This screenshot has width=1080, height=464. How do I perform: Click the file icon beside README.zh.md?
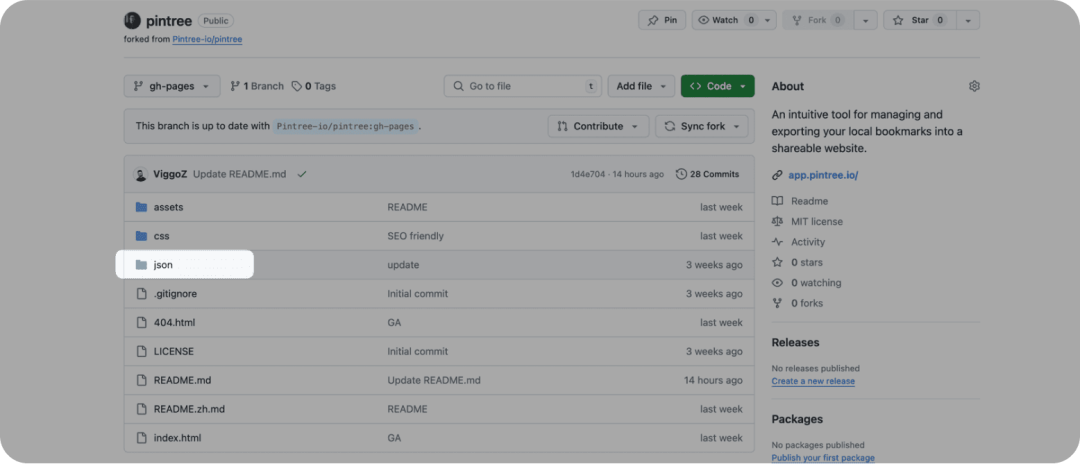click(x=141, y=410)
